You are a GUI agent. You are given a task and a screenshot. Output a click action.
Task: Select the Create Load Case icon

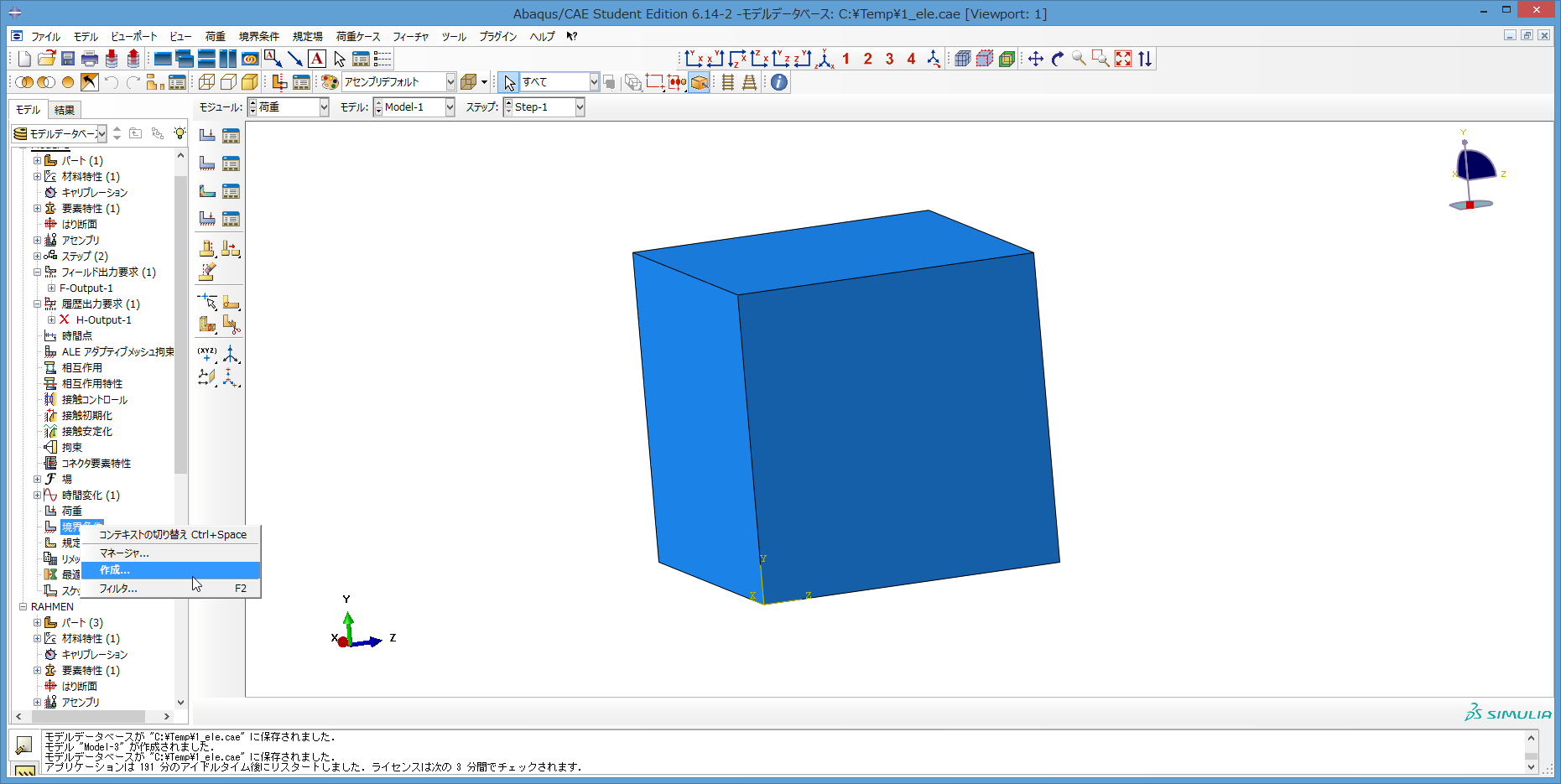point(207,218)
